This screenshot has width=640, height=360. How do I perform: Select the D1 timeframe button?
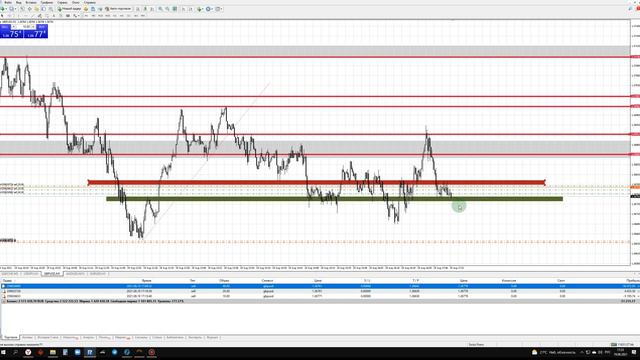point(128,16)
